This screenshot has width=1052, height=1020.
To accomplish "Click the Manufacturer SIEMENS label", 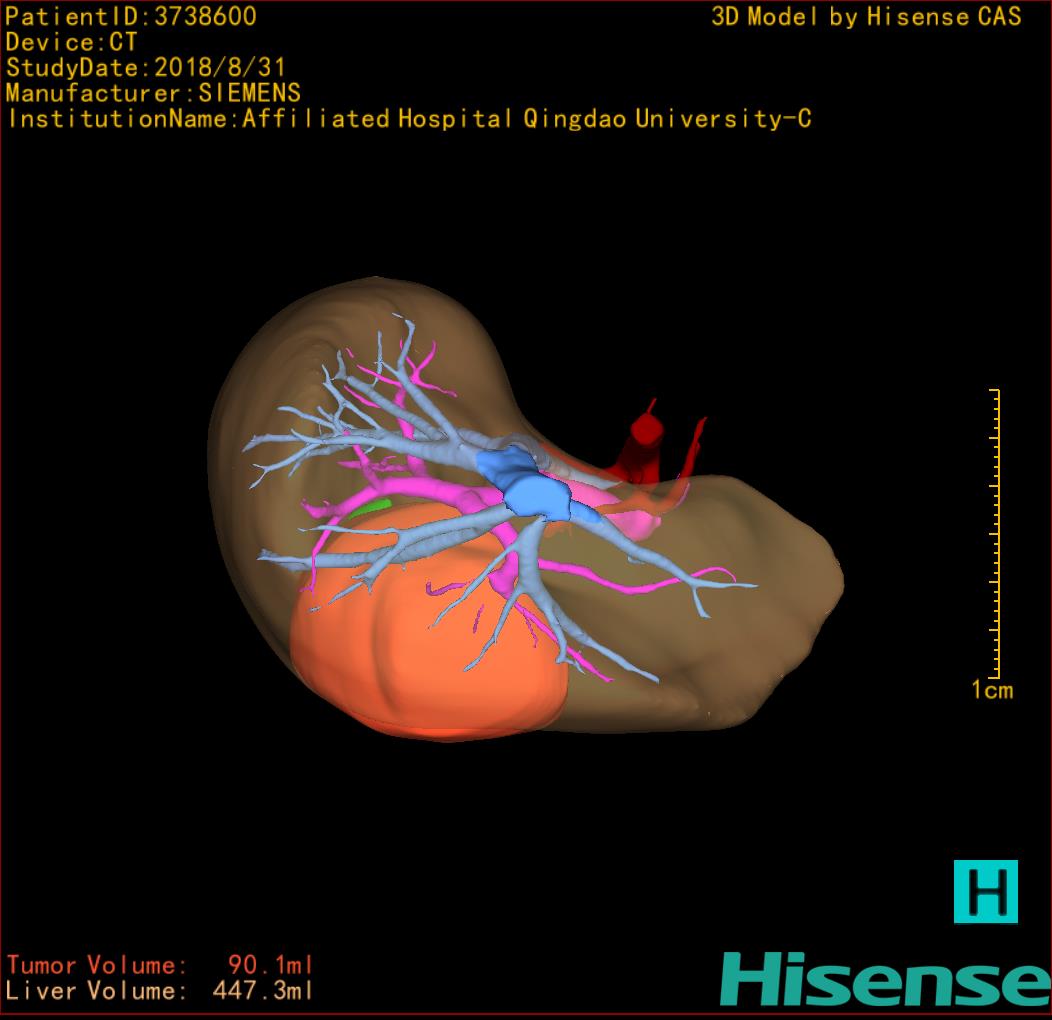I will [153, 93].
